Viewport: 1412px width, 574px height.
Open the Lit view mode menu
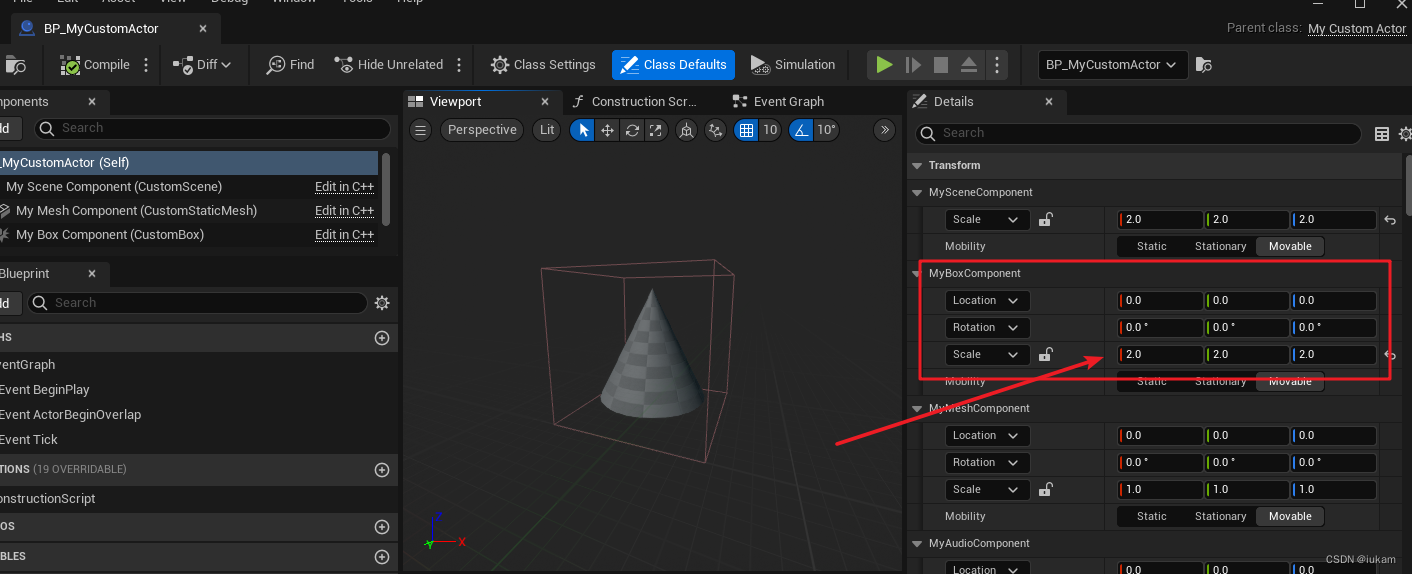547,130
